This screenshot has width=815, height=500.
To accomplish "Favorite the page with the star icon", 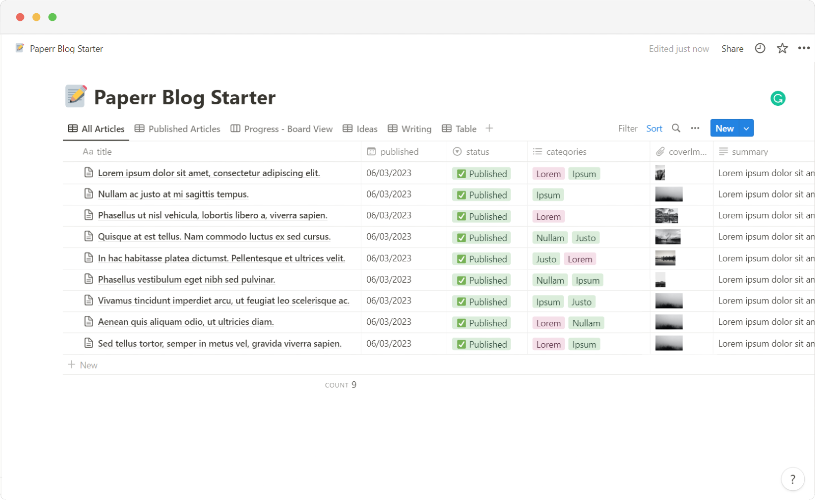I will point(782,48).
